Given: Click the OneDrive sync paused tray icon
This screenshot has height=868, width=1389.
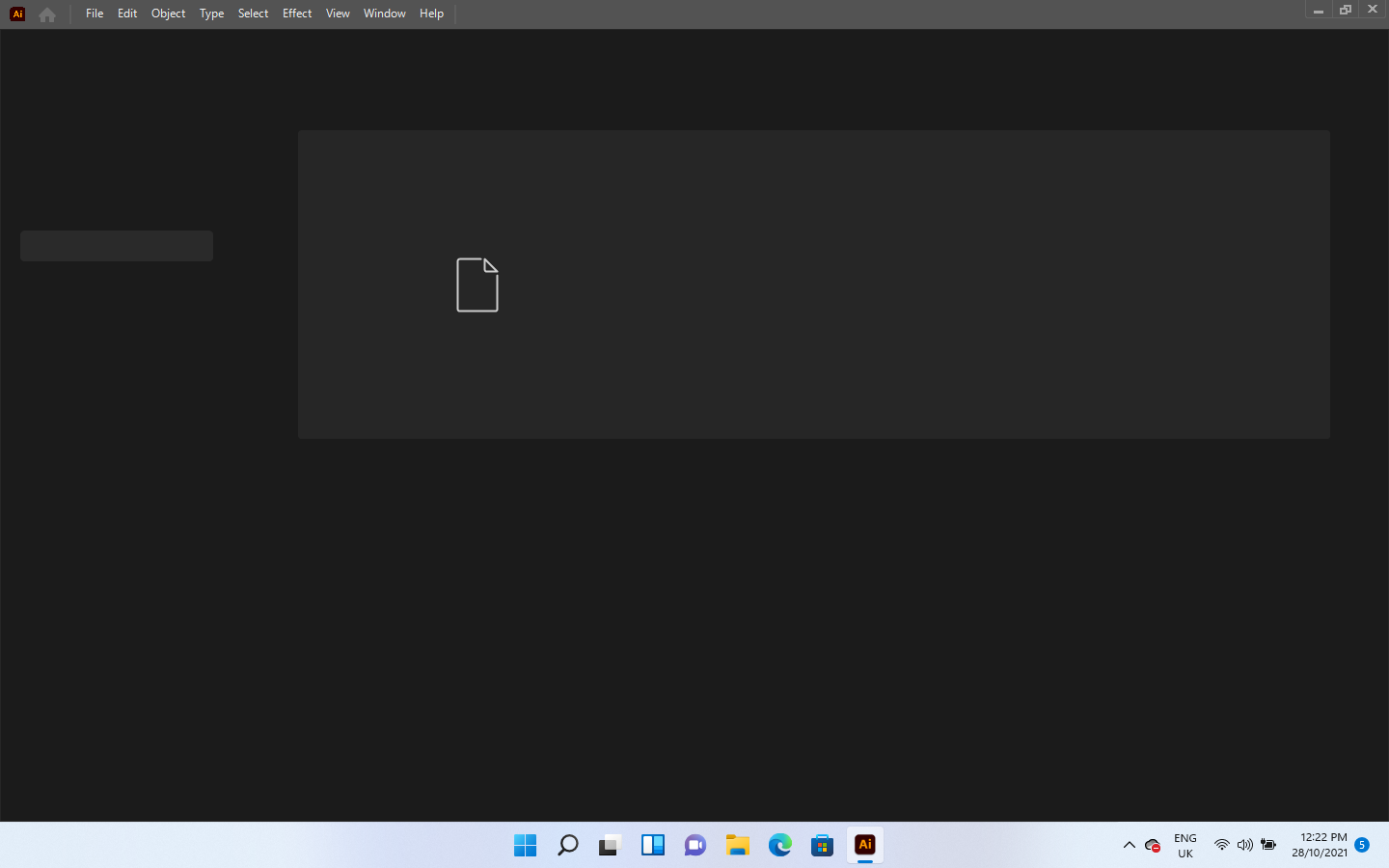Looking at the screenshot, I should pos(1152,845).
